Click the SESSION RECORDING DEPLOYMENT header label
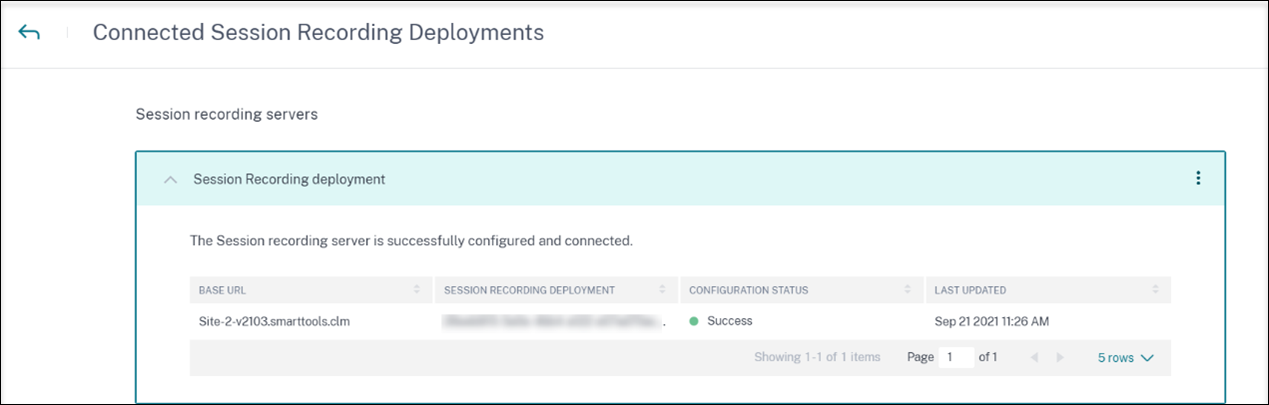Screen dimensions: 1269x405 (529, 290)
